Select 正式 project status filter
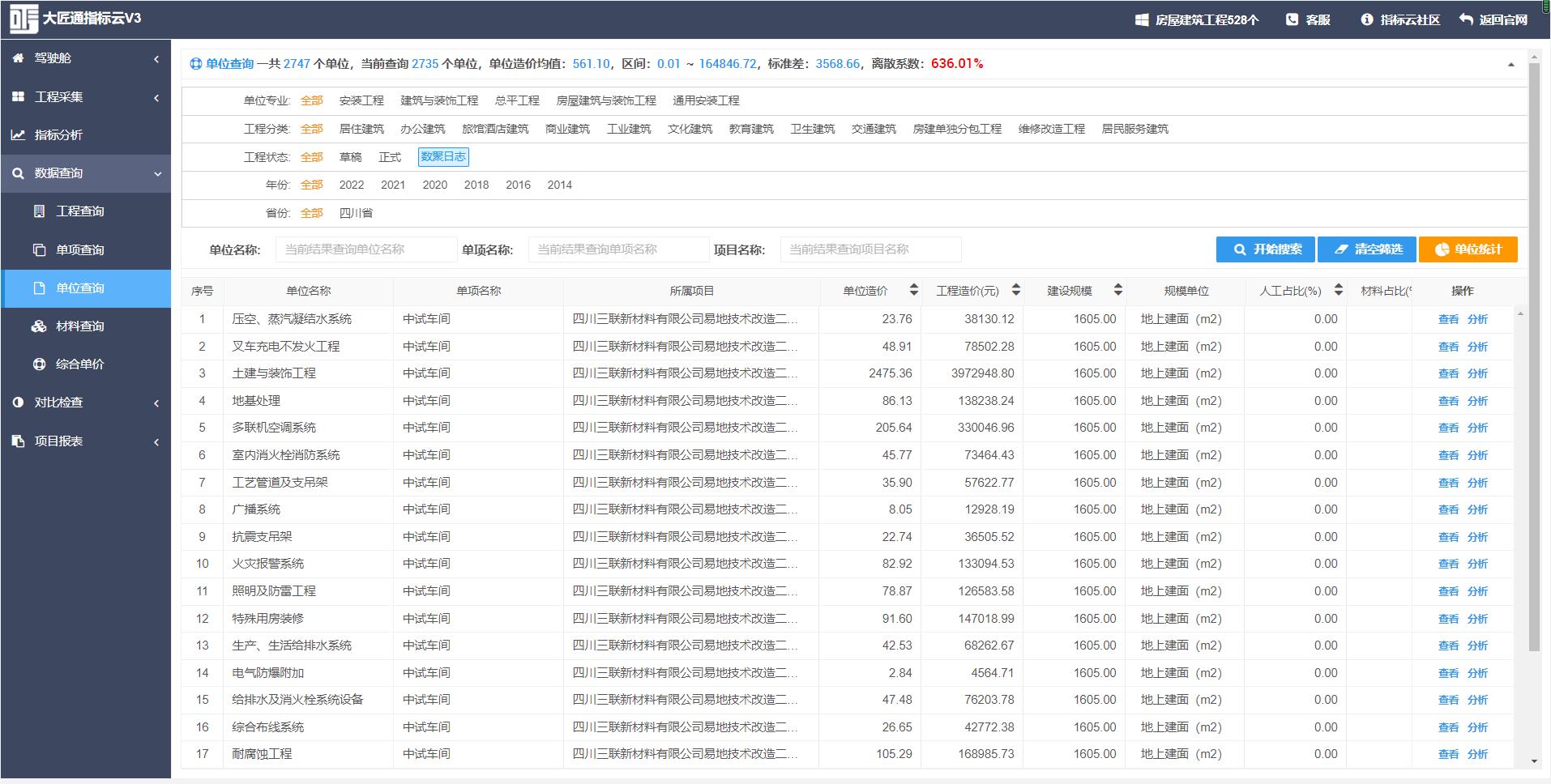The image size is (1551, 784). pos(390,157)
